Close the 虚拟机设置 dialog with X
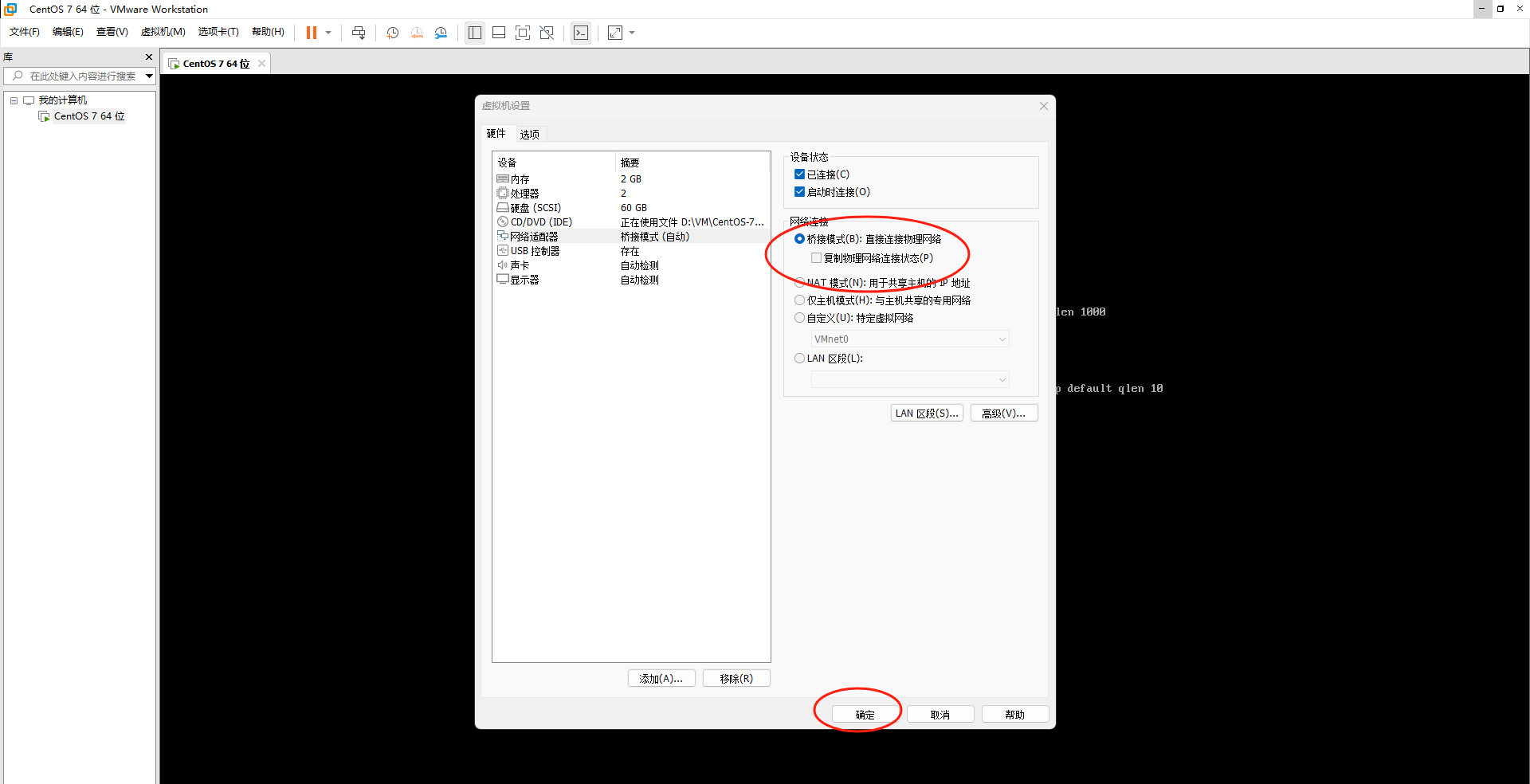The image size is (1530, 784). pyautogui.click(x=1044, y=106)
